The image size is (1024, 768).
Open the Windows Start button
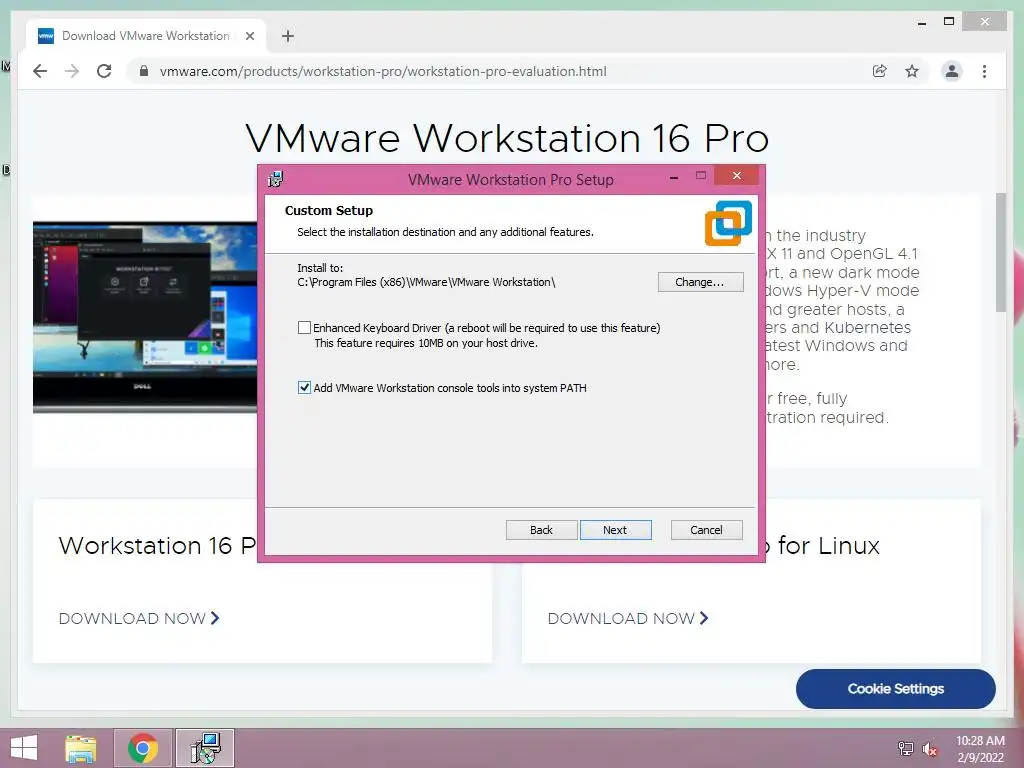24,748
